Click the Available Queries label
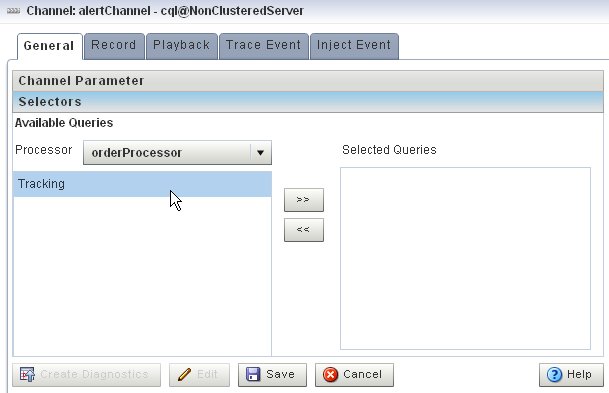This screenshot has height=393, width=609. point(64,123)
